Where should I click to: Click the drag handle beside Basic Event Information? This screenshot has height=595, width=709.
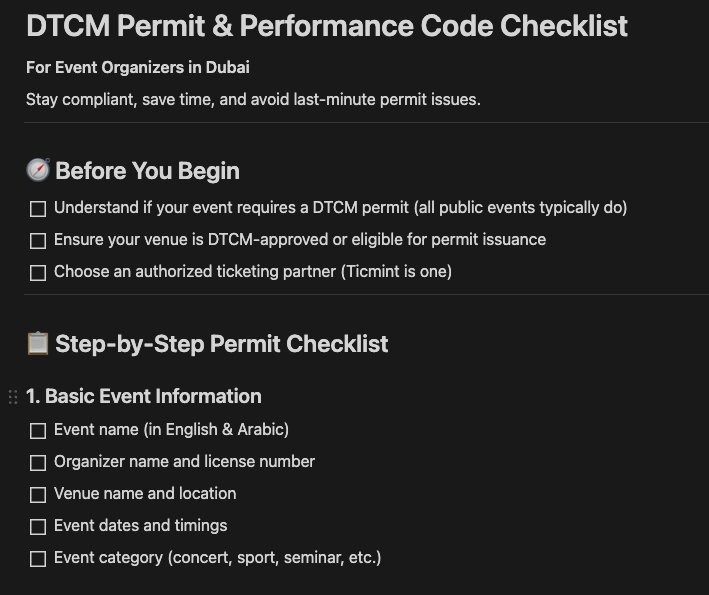(x=13, y=397)
